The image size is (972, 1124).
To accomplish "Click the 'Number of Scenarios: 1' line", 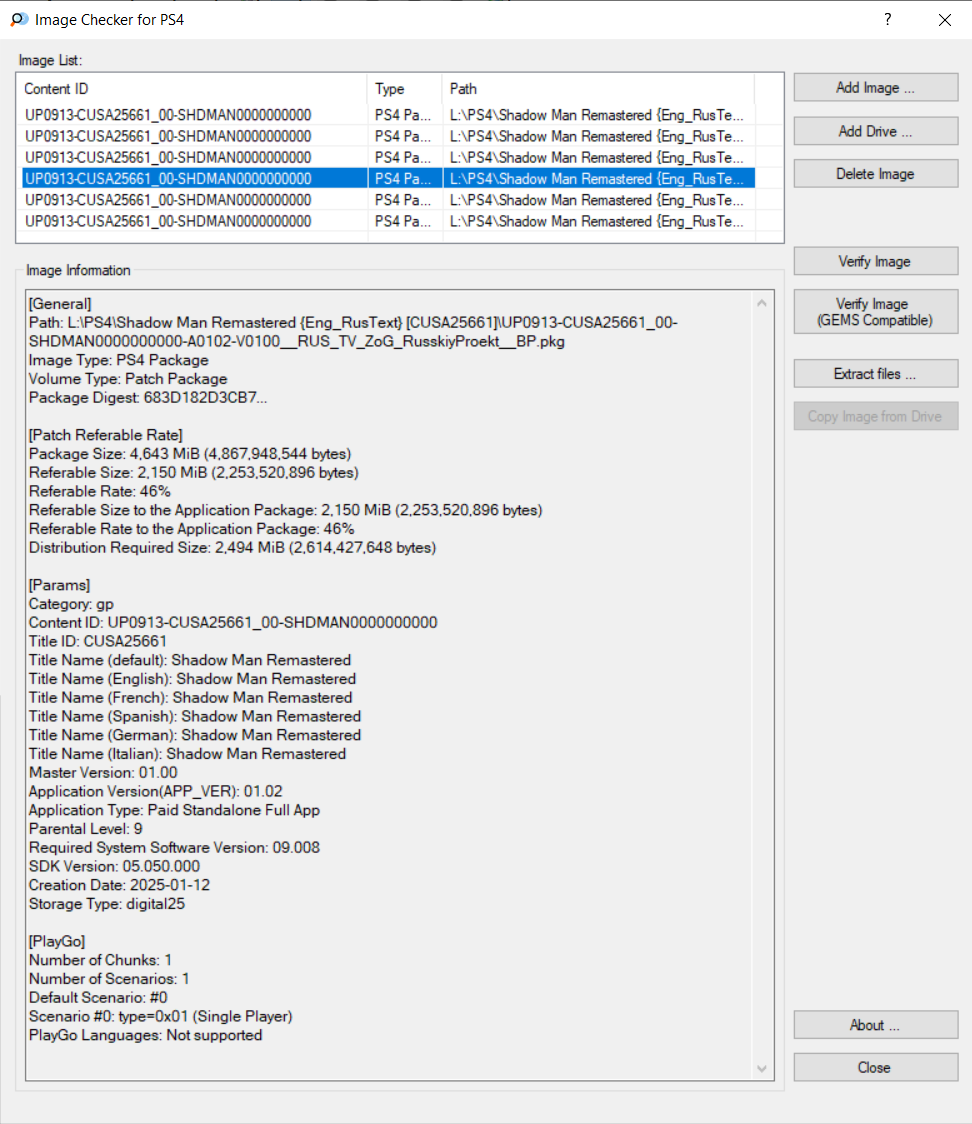I will (x=109, y=978).
